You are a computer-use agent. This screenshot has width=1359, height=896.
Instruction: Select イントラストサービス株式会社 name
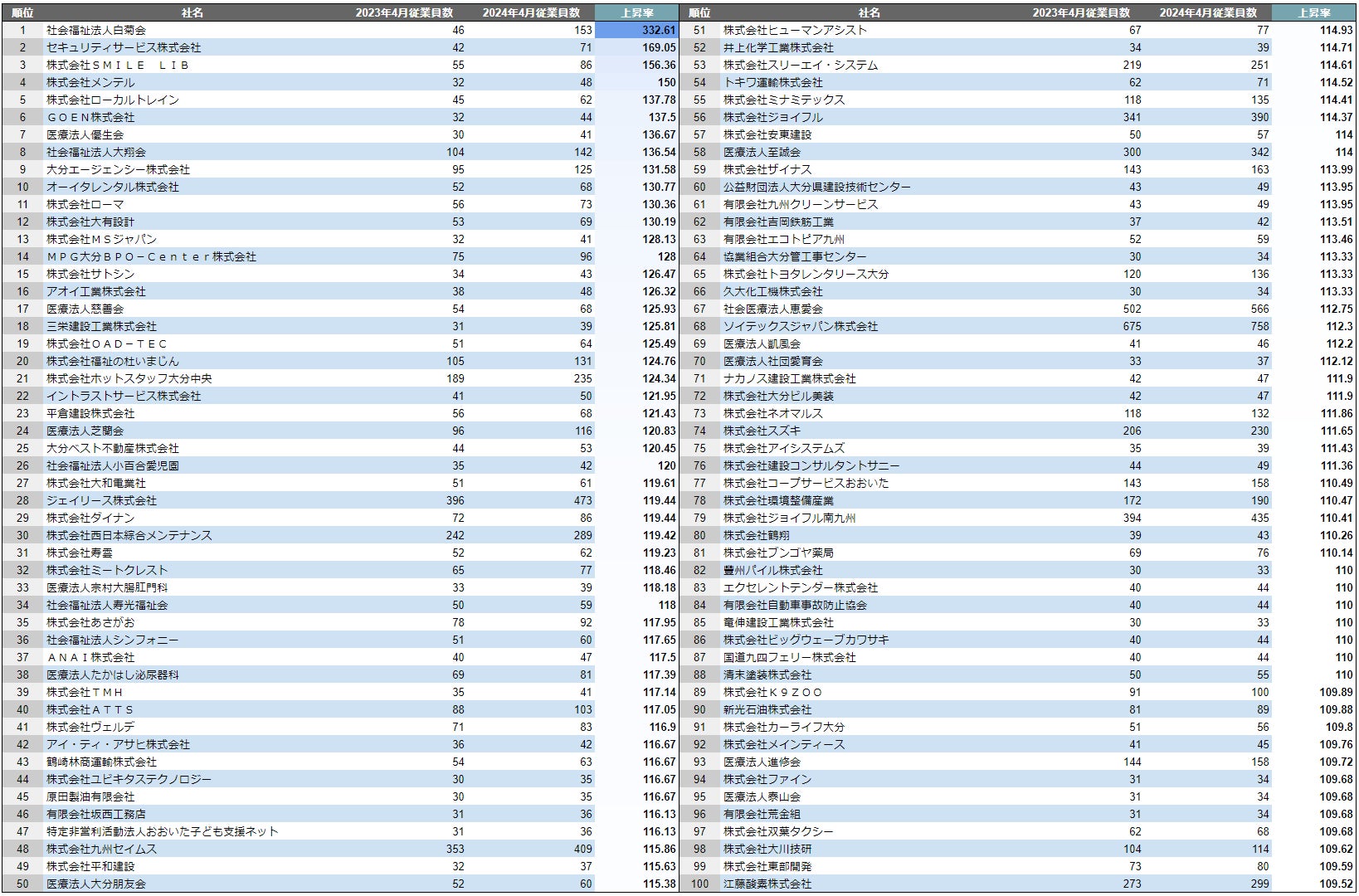coord(124,396)
